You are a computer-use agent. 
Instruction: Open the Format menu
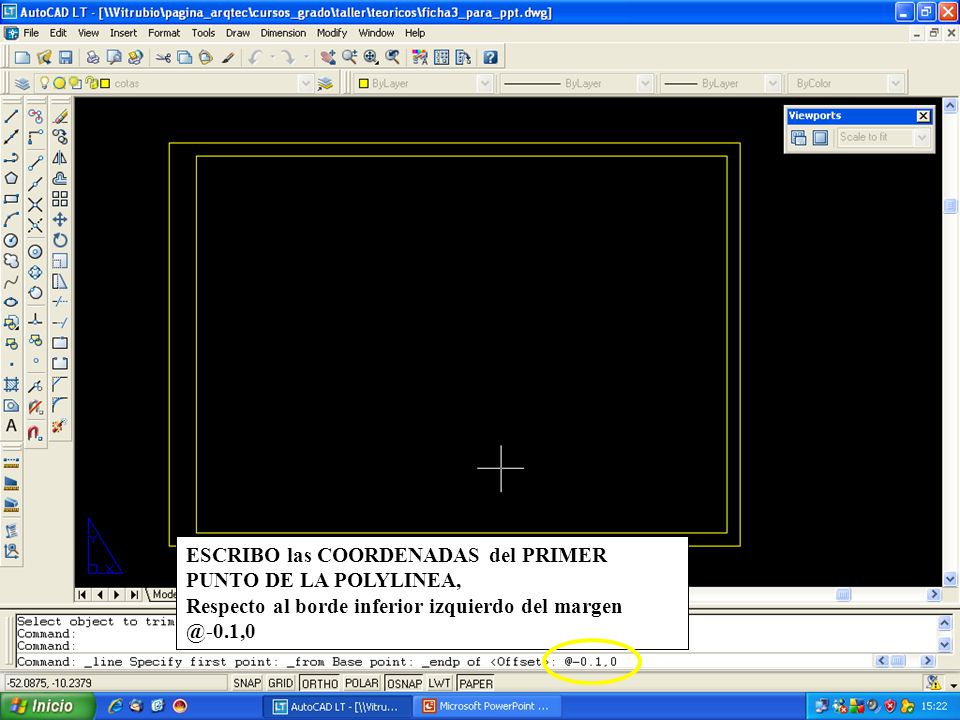[x=164, y=33]
